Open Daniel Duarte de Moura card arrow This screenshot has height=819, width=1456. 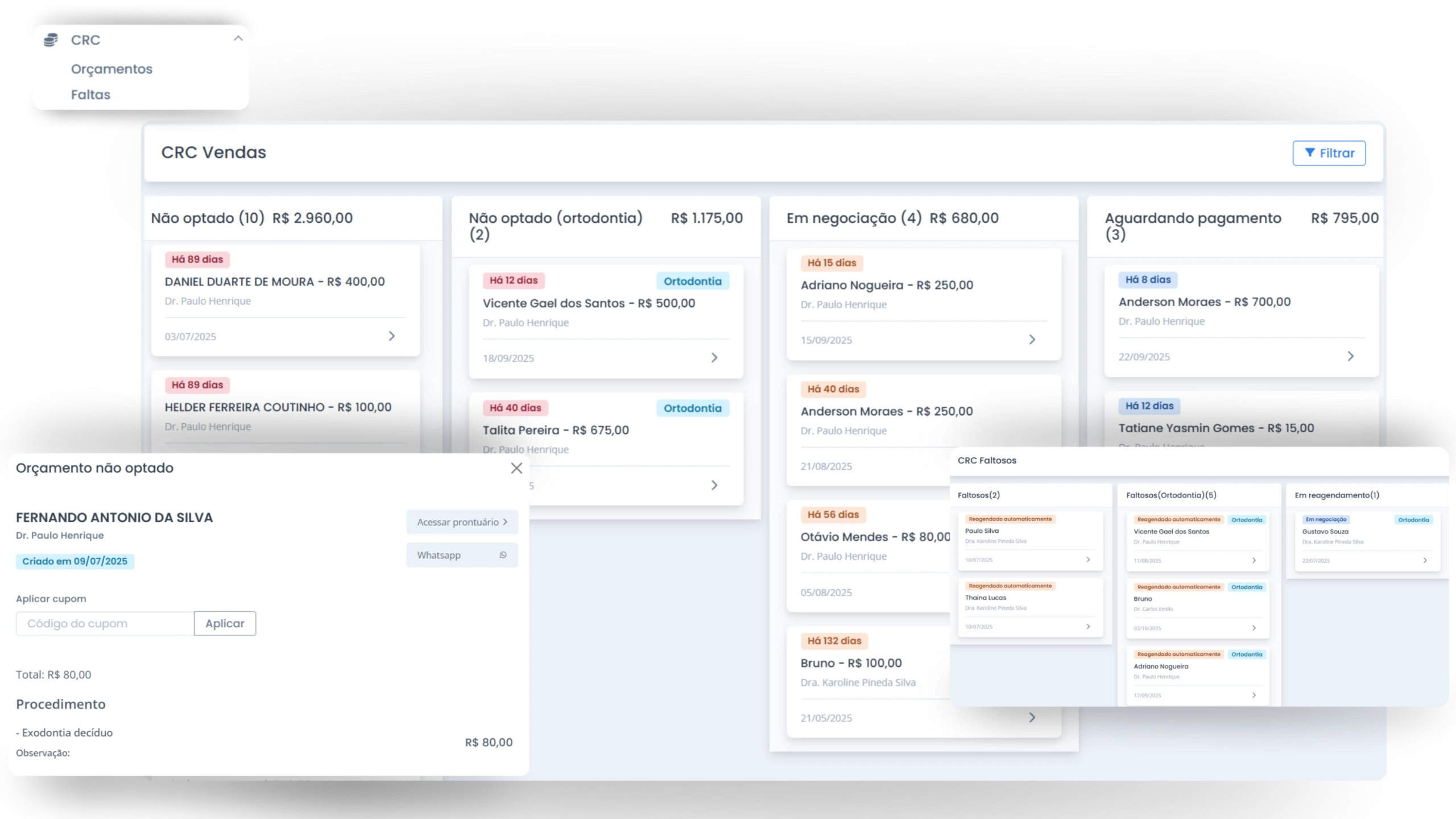point(391,336)
